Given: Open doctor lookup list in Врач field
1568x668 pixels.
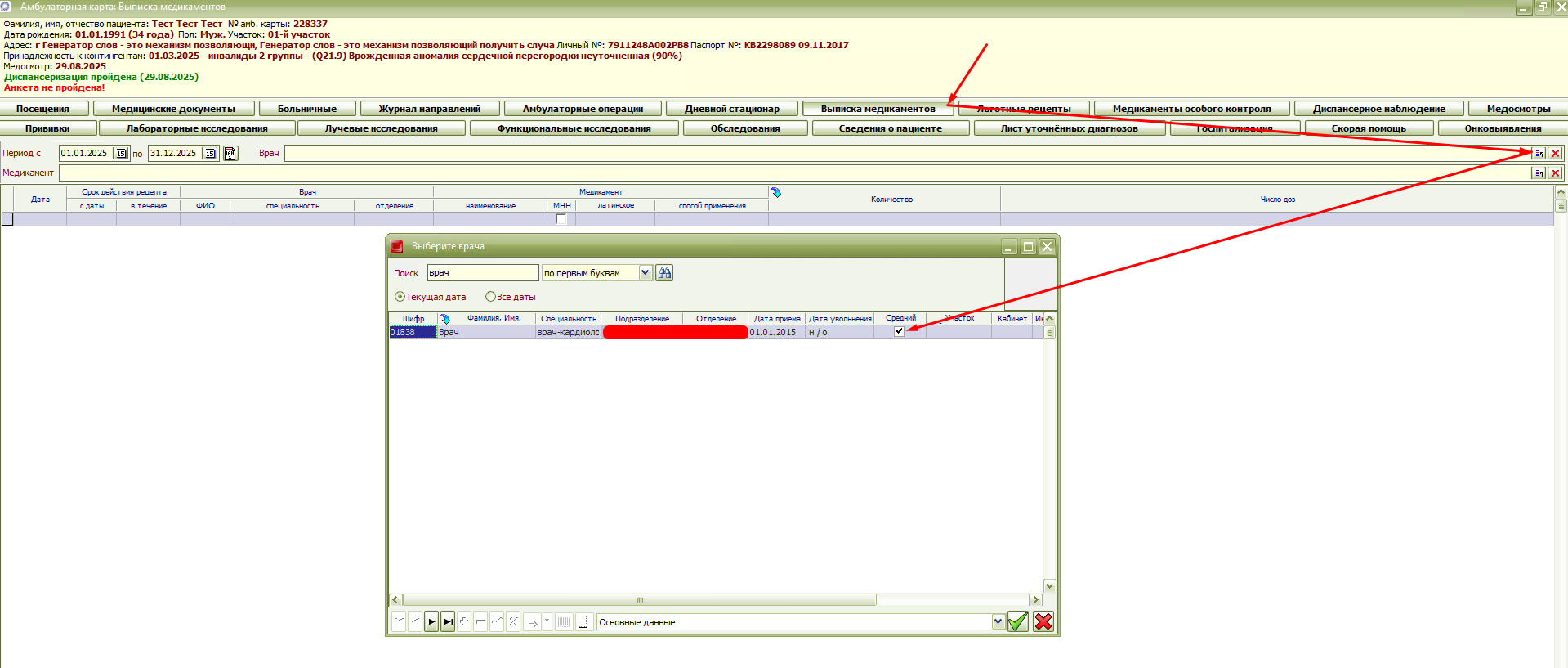Looking at the screenshot, I should tap(1539, 154).
